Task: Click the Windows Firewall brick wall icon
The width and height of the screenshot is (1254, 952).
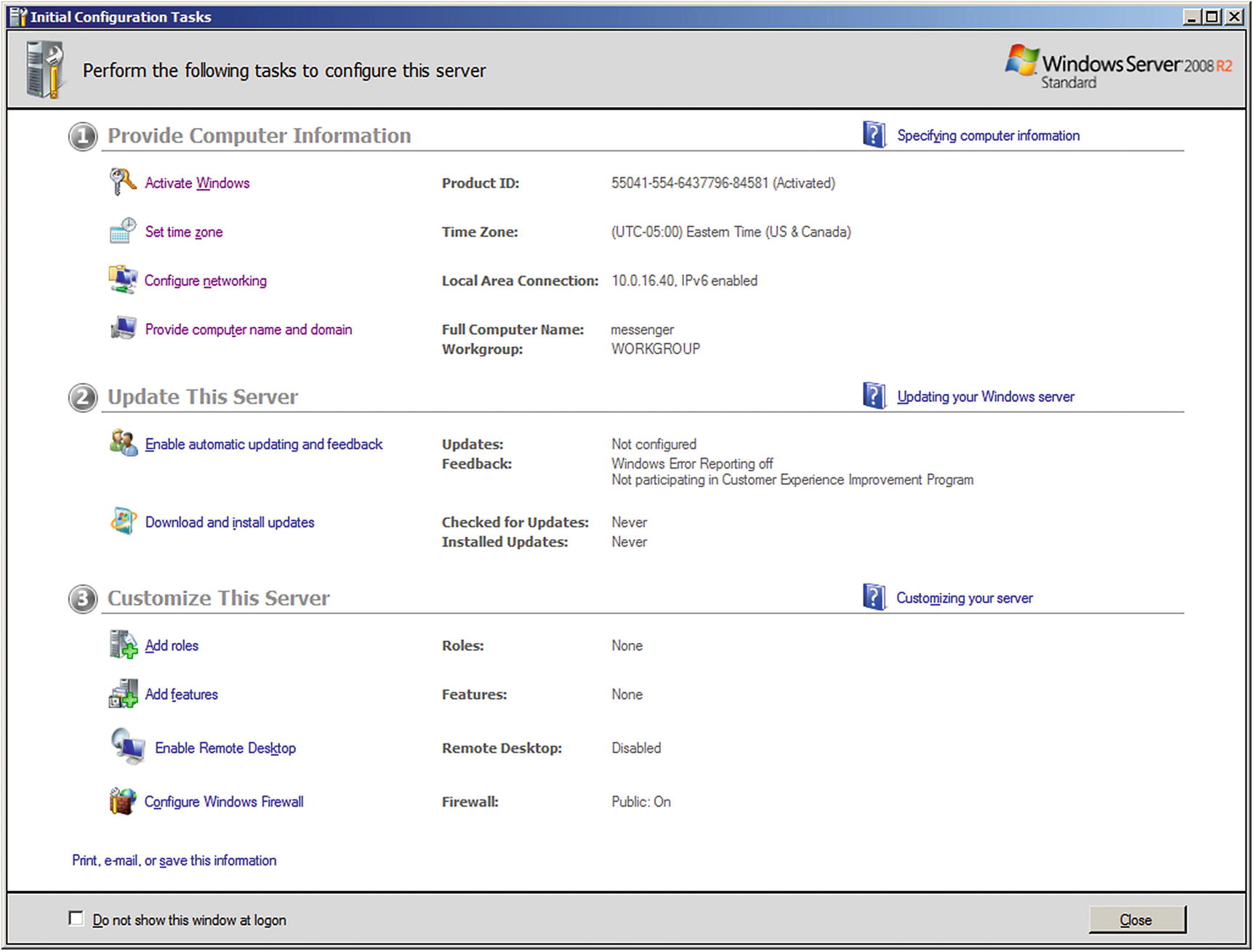Action: 123,801
